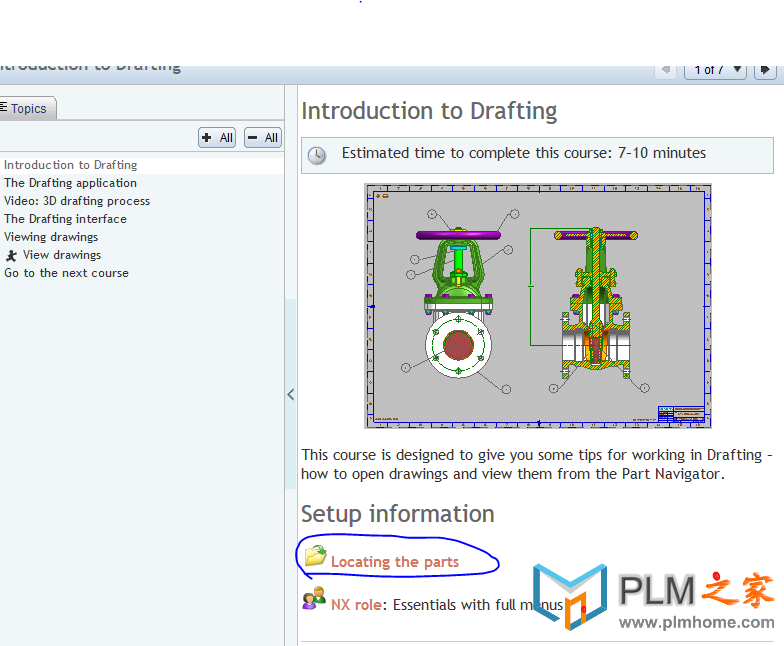Go to previous page arrow
This screenshot has height=646, width=784.
[x=666, y=70]
